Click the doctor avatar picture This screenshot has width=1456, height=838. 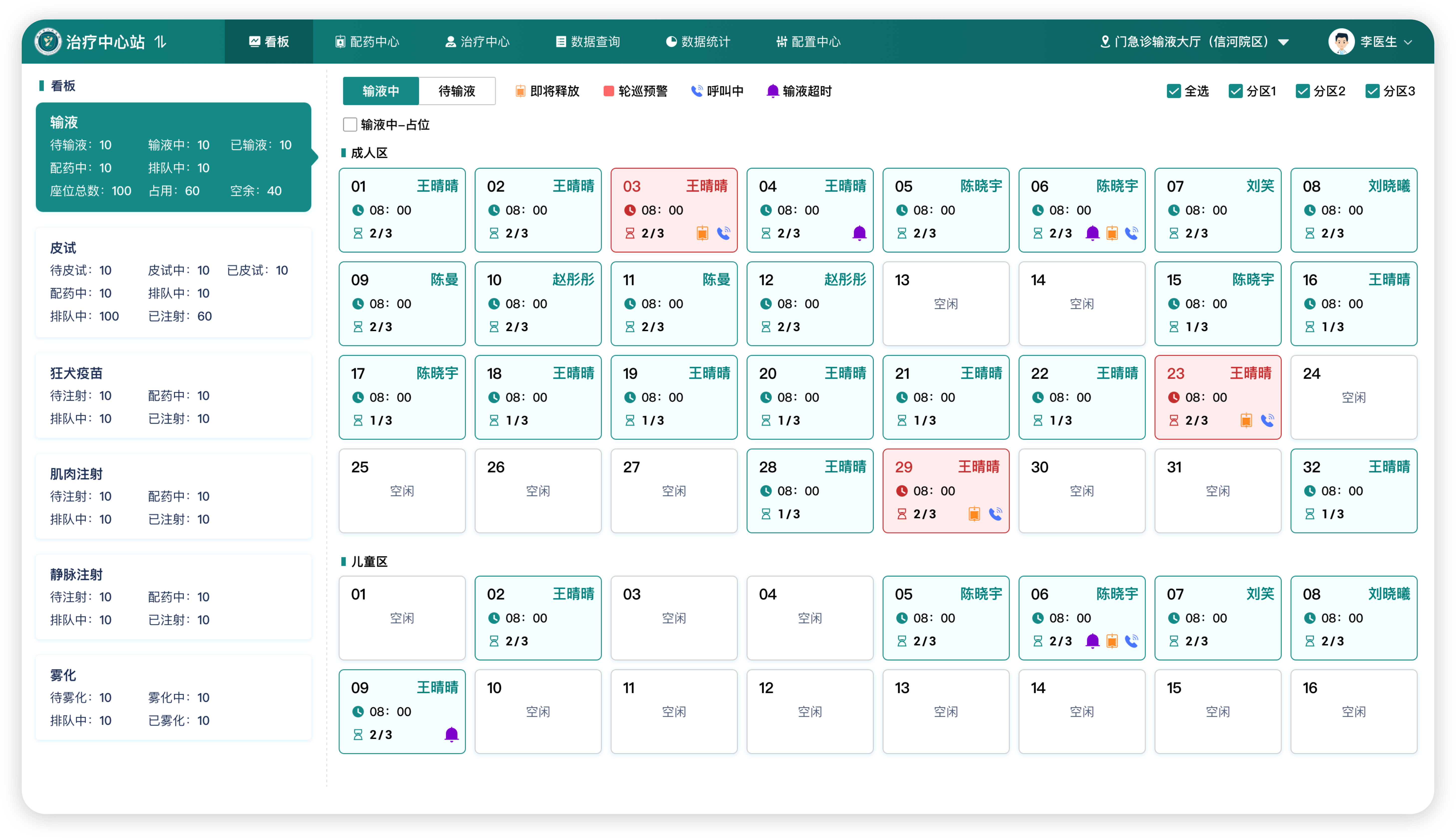1341,41
